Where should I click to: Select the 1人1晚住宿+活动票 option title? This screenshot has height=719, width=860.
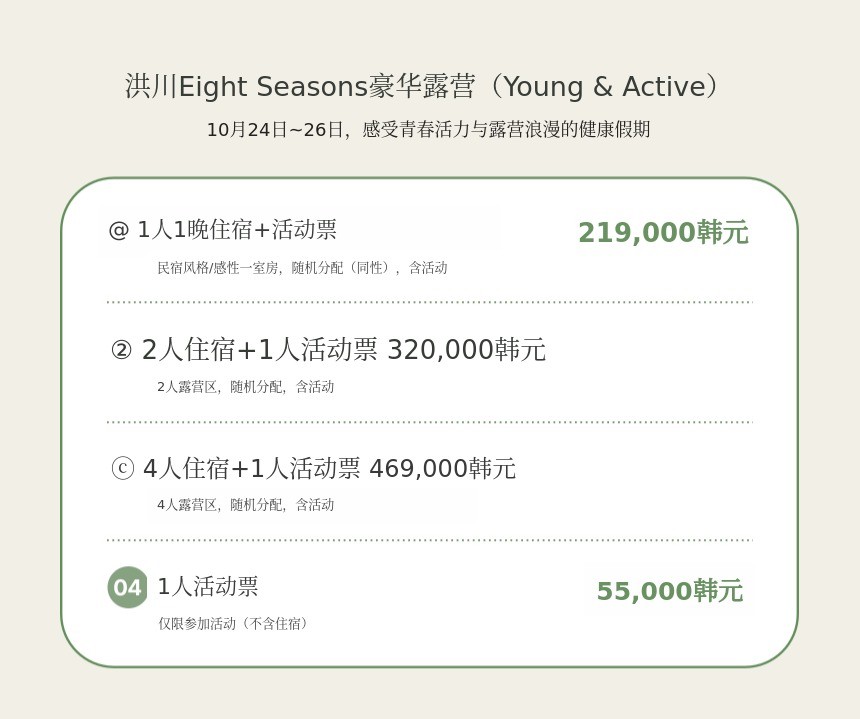(x=237, y=230)
